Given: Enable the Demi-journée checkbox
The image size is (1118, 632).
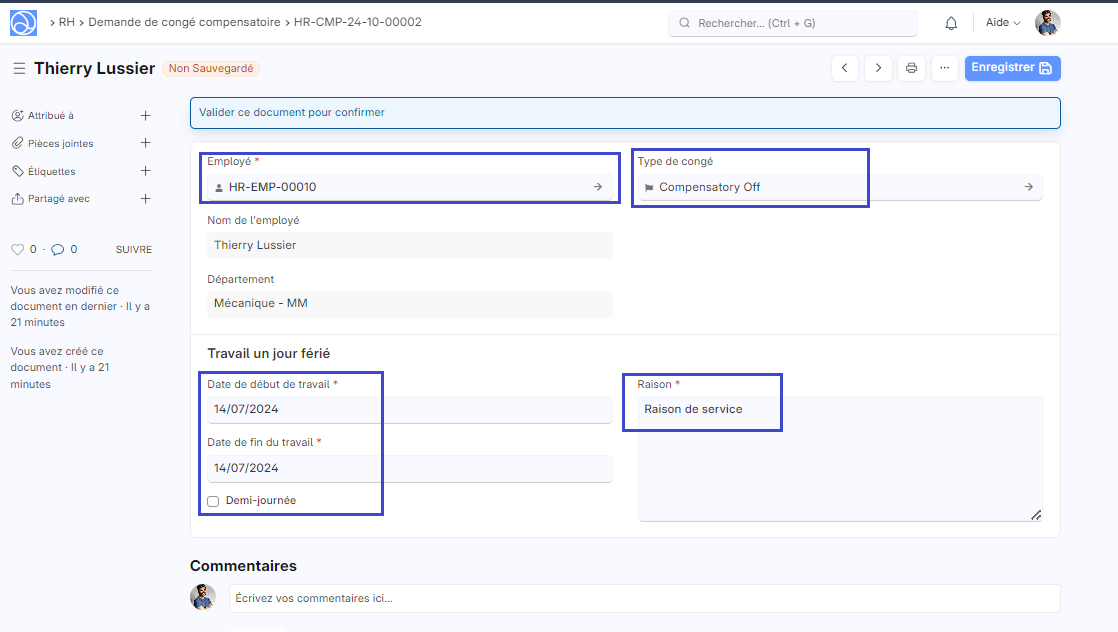Looking at the screenshot, I should (213, 501).
